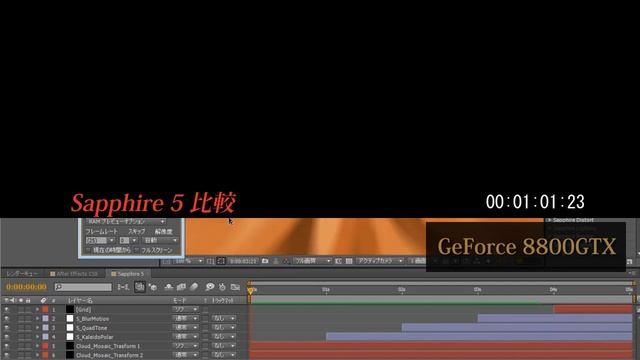Hide the [Grid] layer eye toggle

click(x=7, y=310)
